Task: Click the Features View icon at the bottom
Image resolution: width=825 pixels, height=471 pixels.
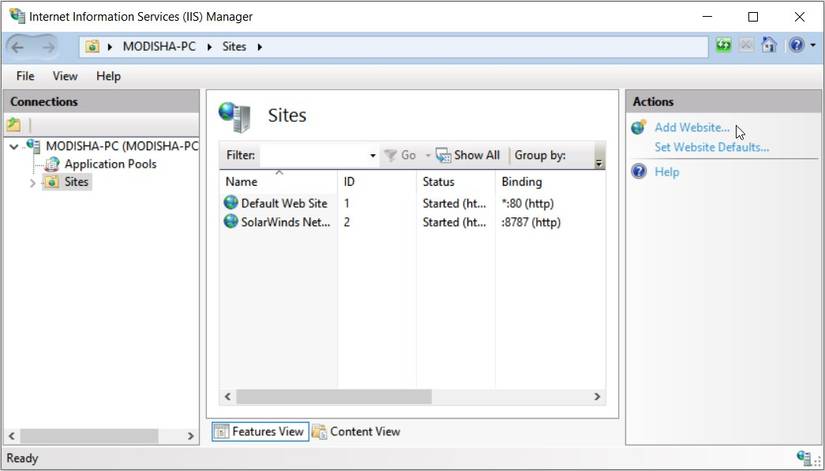Action: 222,432
